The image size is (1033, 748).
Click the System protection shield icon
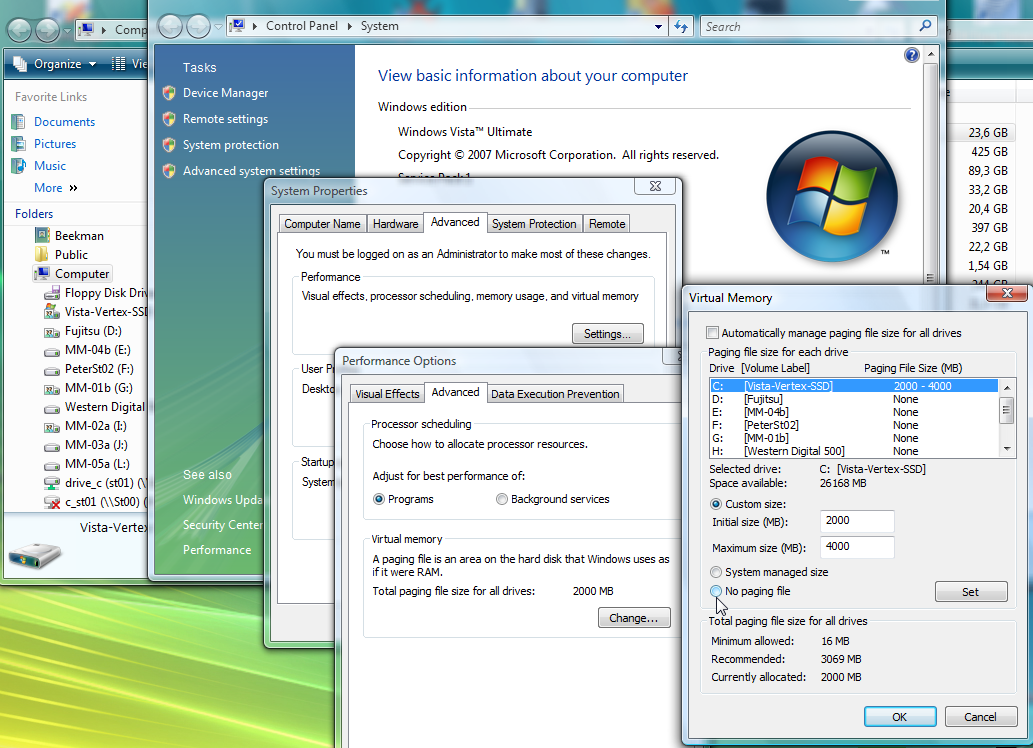[169, 145]
